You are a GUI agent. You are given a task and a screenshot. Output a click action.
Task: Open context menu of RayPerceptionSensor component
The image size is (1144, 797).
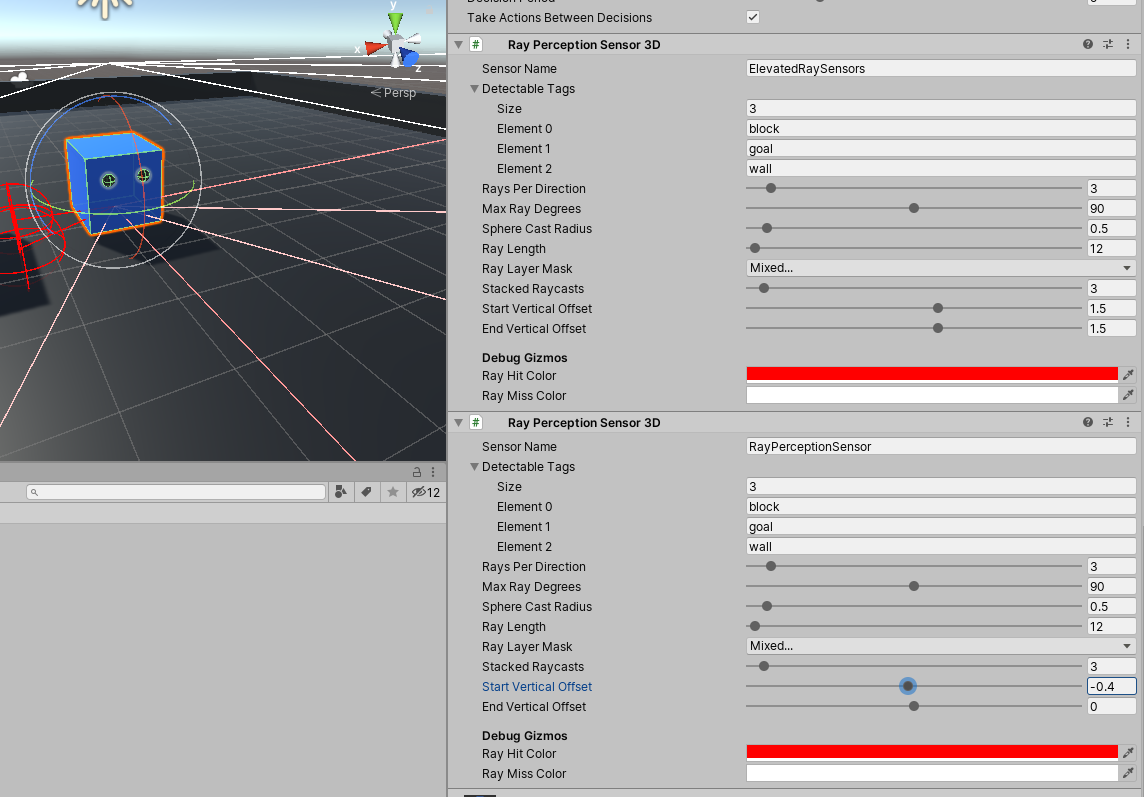(x=1128, y=423)
